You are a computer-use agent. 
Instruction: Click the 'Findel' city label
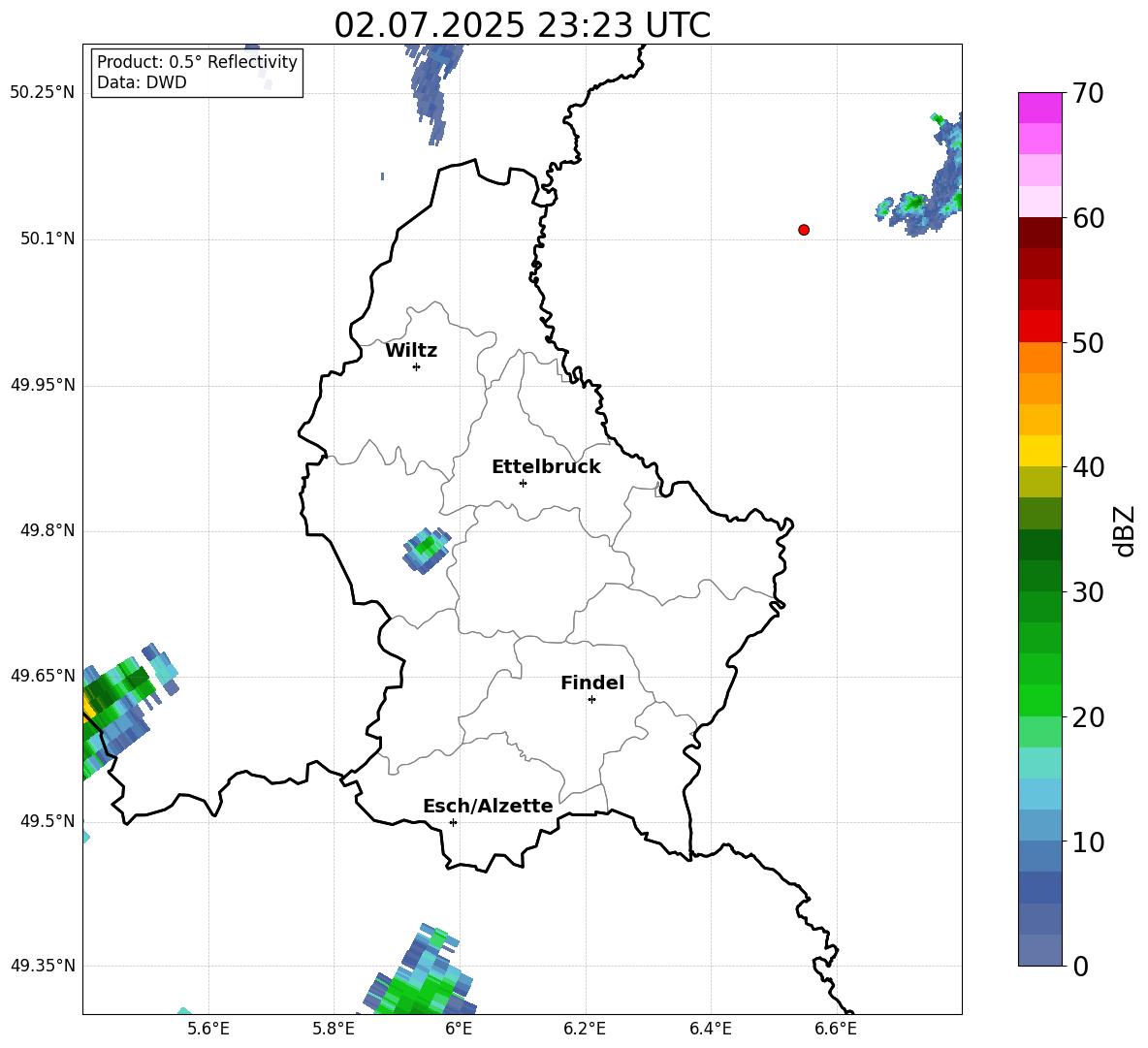pyautogui.click(x=592, y=683)
